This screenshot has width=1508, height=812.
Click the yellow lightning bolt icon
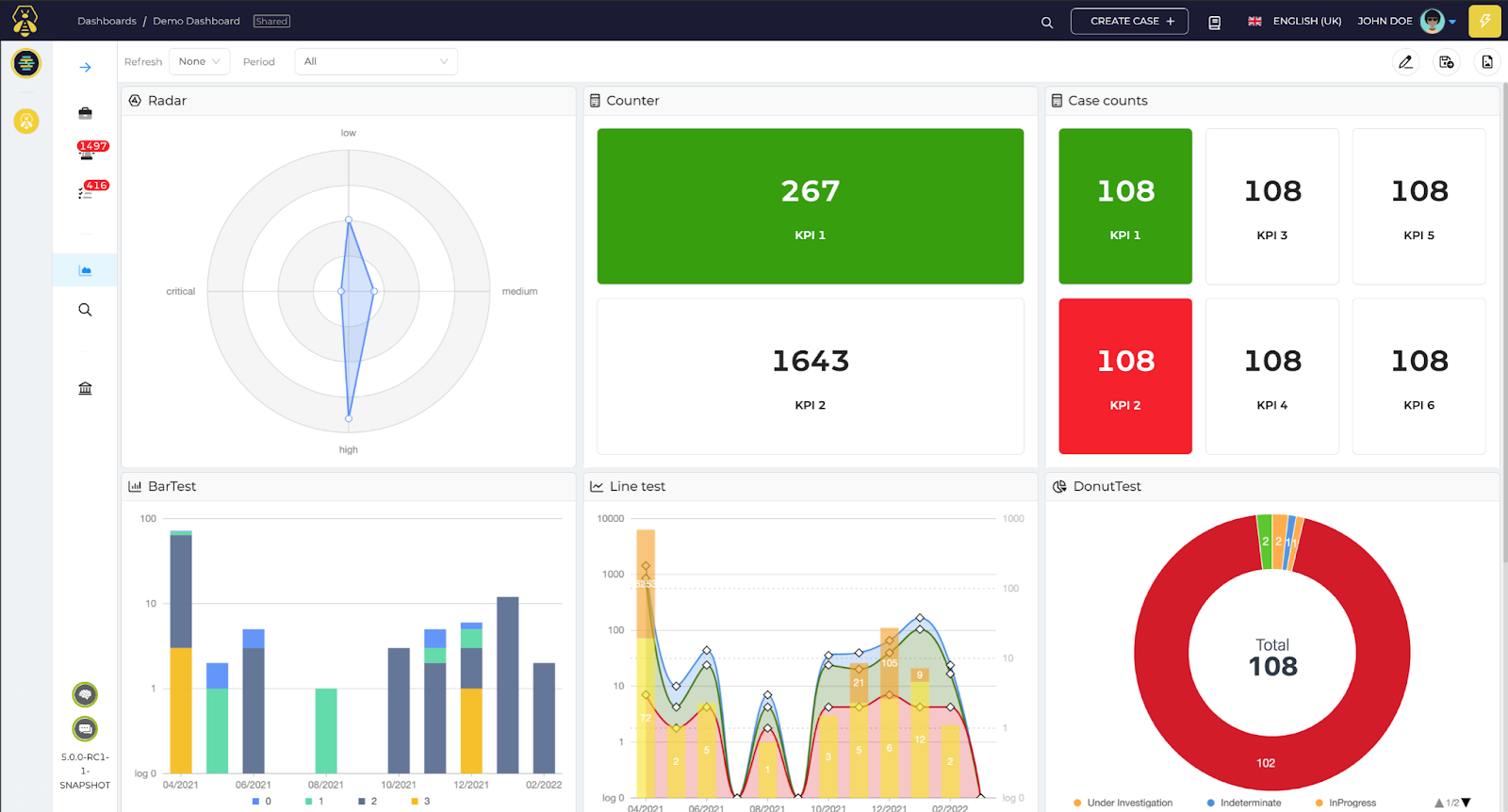click(1484, 21)
